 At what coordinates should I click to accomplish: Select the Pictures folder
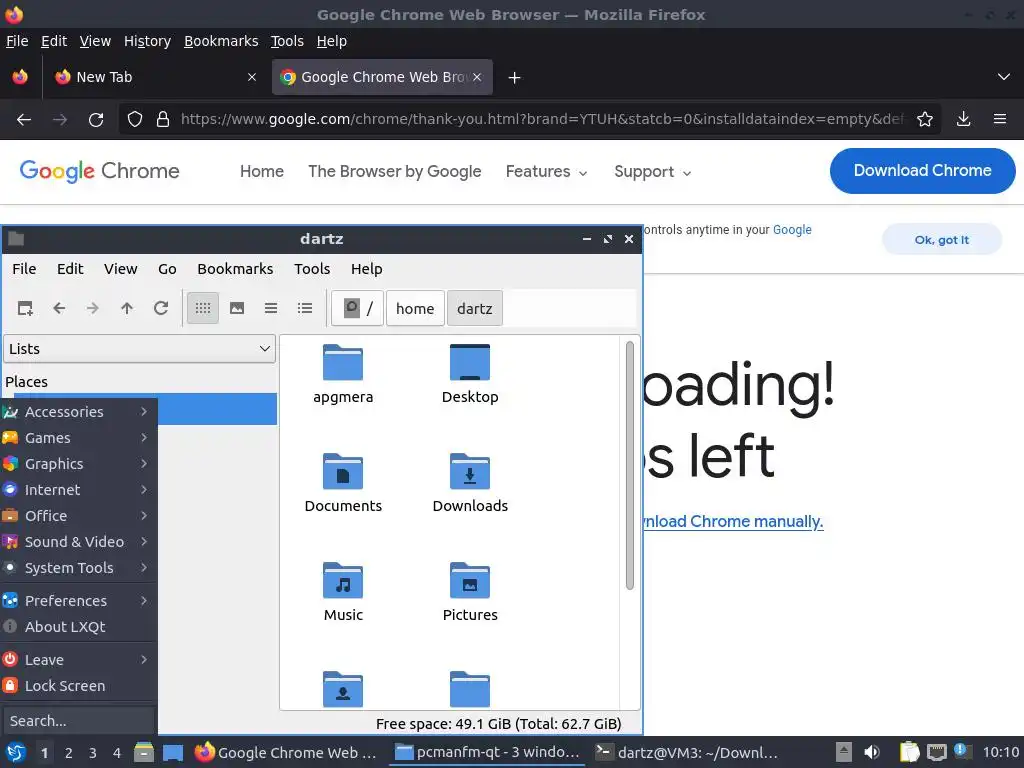click(x=470, y=592)
